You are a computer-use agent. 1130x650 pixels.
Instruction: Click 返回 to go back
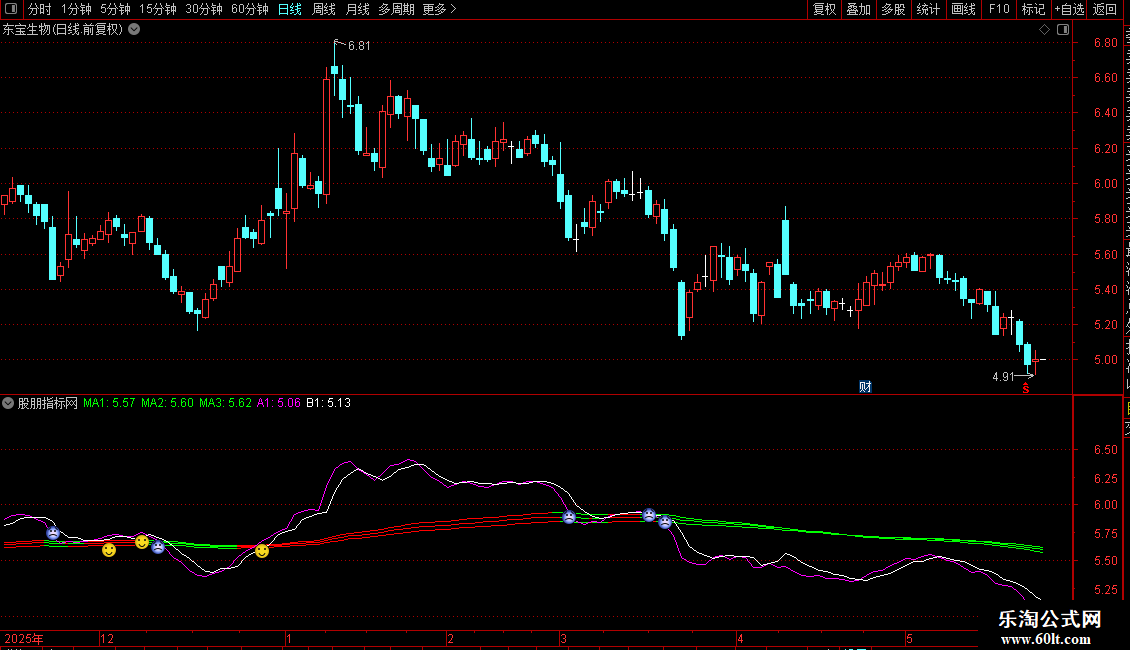pos(1104,9)
